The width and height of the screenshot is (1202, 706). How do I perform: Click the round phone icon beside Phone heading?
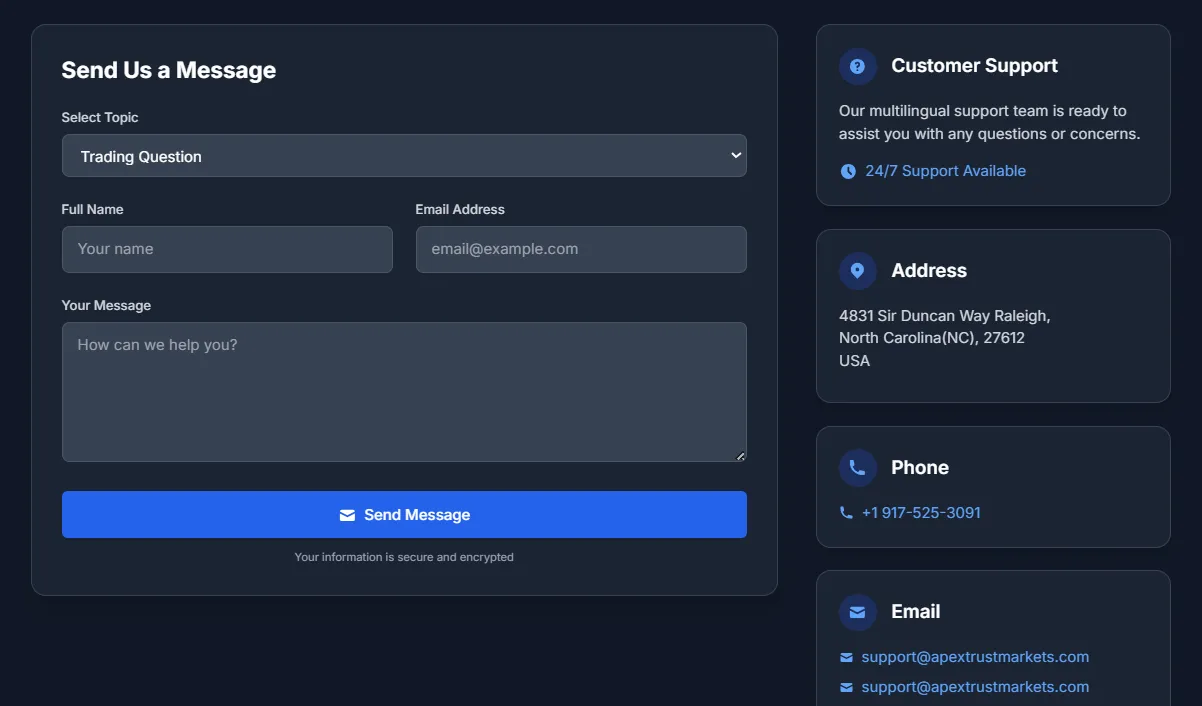click(857, 468)
